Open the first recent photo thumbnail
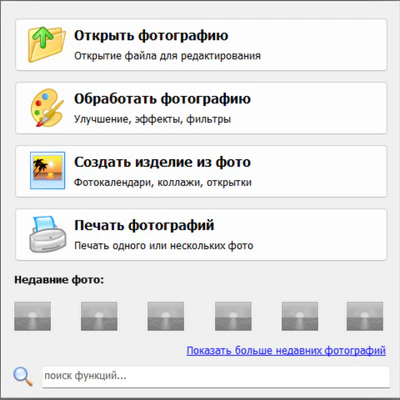The width and height of the screenshot is (400, 400). pyautogui.click(x=33, y=316)
